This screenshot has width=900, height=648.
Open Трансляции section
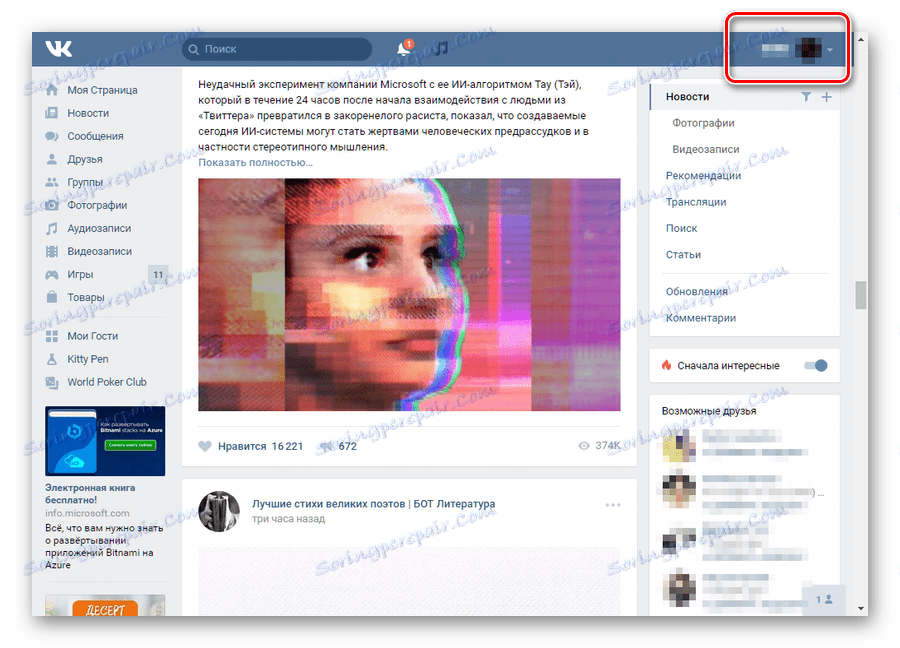coord(696,202)
